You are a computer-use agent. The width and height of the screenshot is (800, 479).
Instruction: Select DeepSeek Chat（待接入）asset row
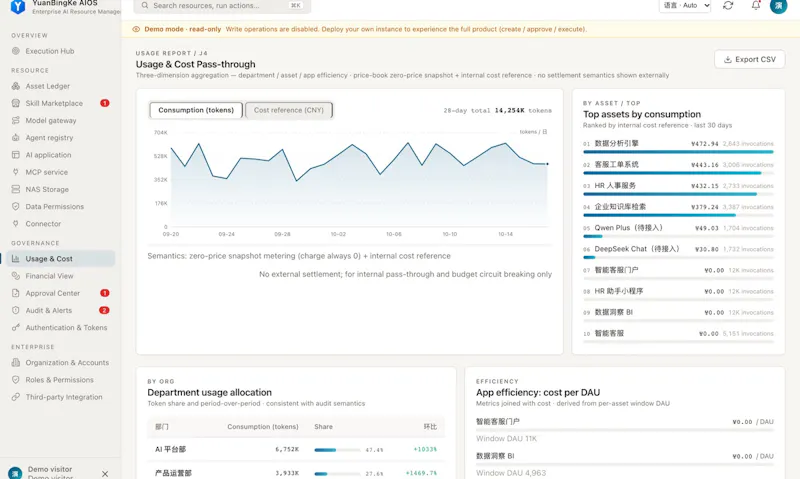tap(678, 251)
